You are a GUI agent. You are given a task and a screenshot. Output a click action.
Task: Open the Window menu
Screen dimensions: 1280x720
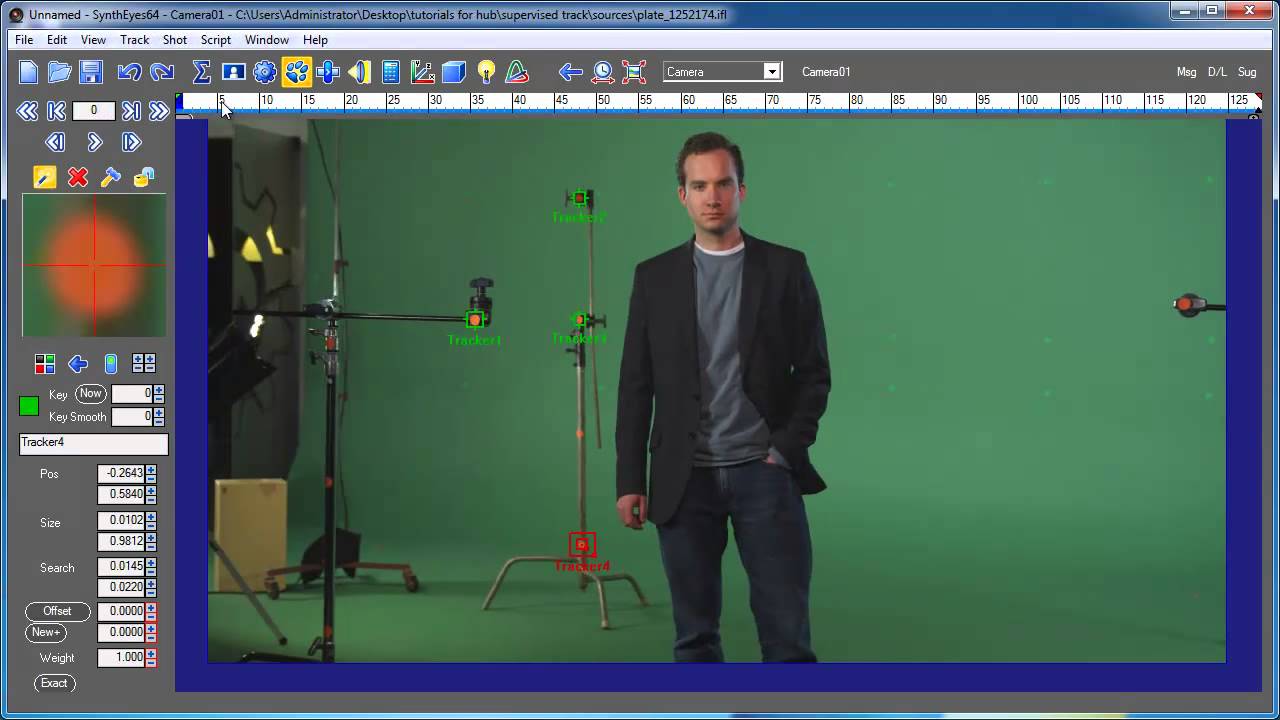click(267, 40)
